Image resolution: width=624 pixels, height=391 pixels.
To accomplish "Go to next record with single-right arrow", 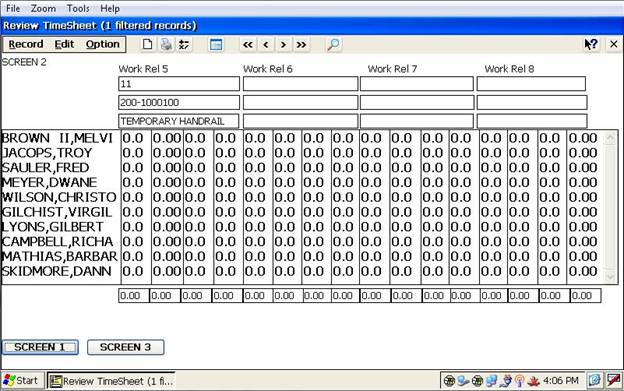I will click(283, 45).
